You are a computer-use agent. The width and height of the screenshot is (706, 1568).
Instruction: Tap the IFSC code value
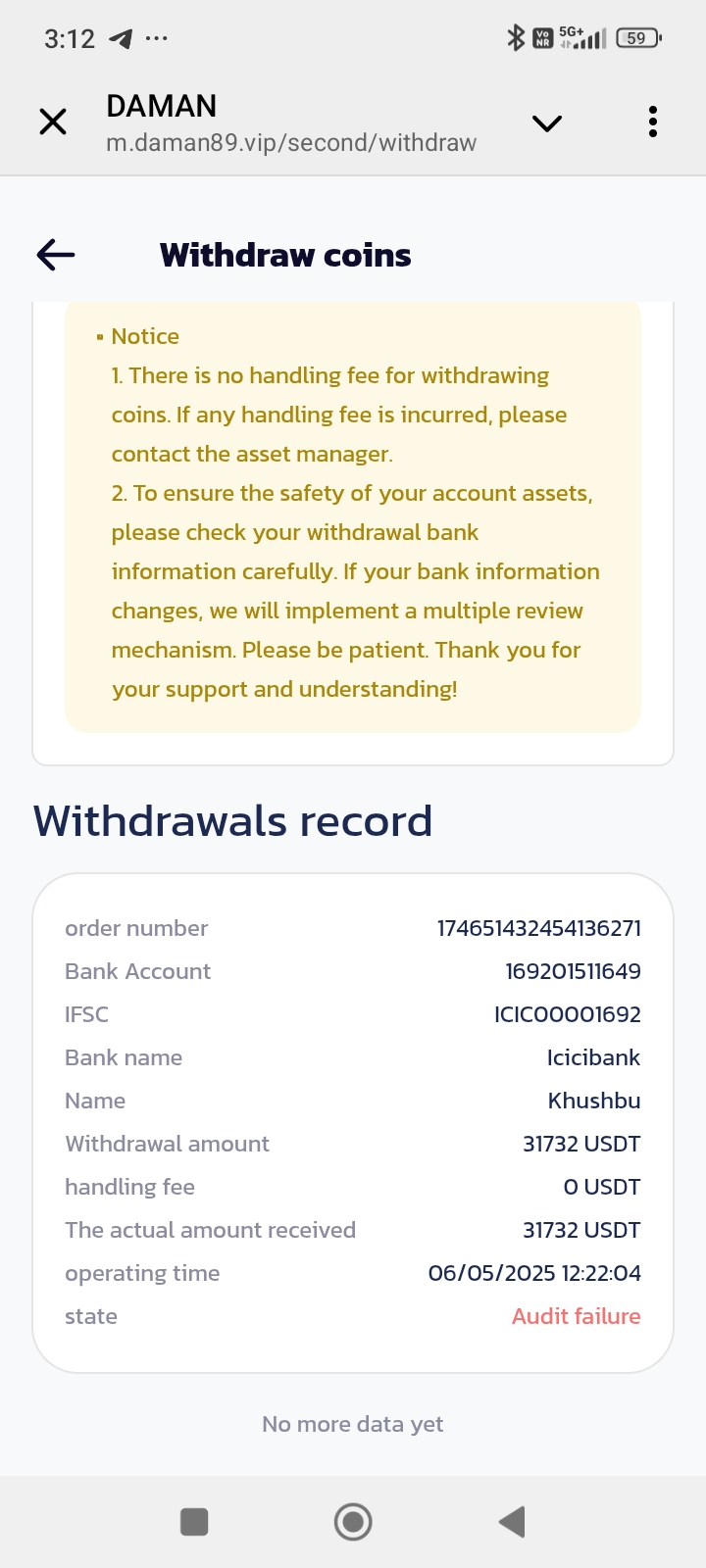click(x=567, y=1014)
